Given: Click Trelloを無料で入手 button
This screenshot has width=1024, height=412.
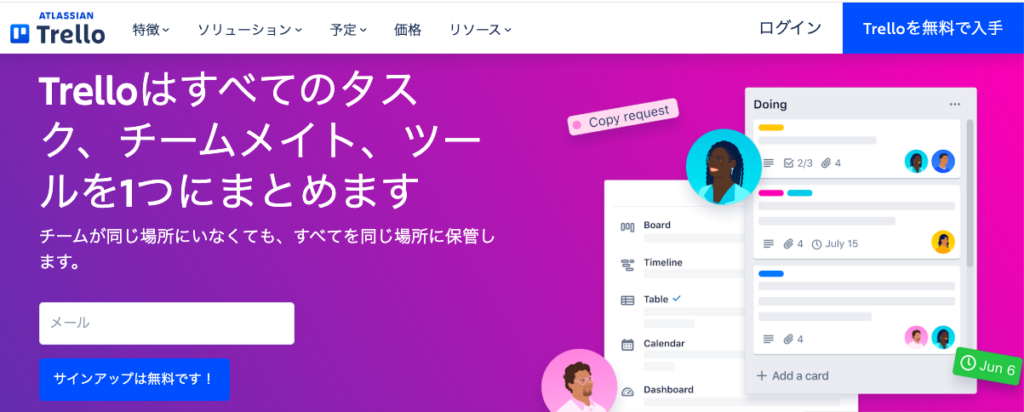Looking at the screenshot, I should point(933,28).
